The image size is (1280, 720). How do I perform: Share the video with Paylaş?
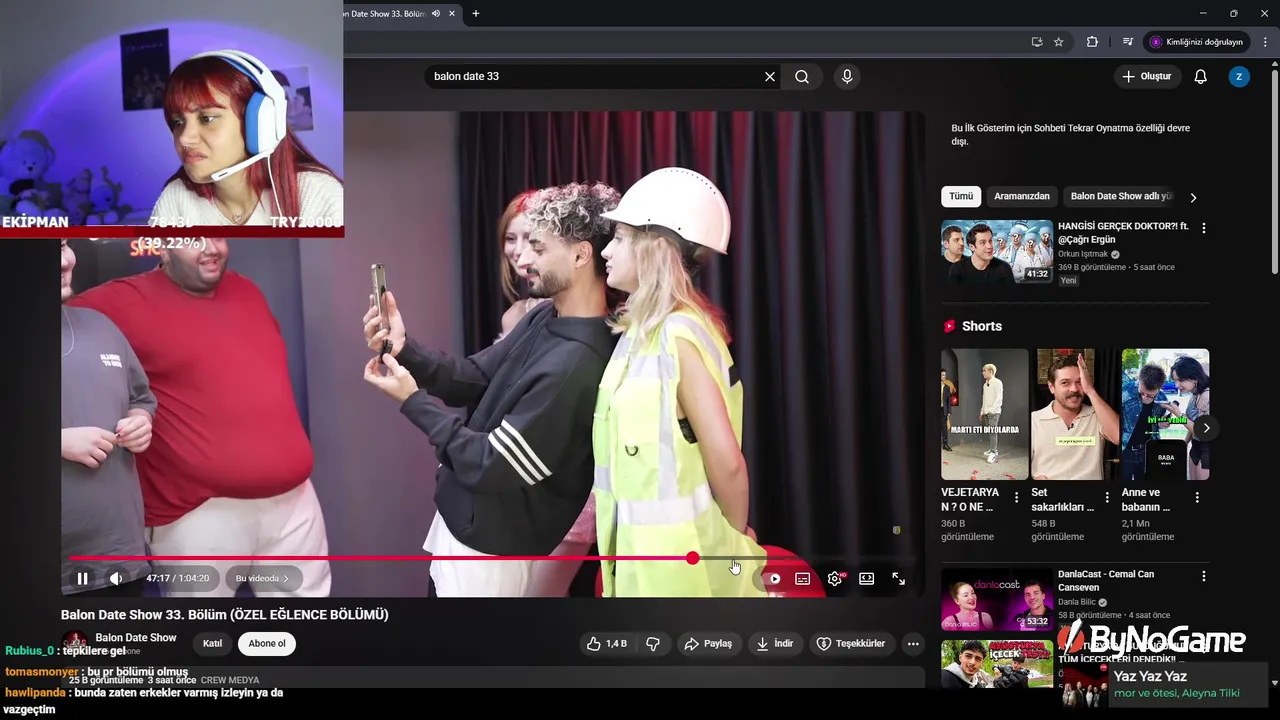(x=708, y=644)
